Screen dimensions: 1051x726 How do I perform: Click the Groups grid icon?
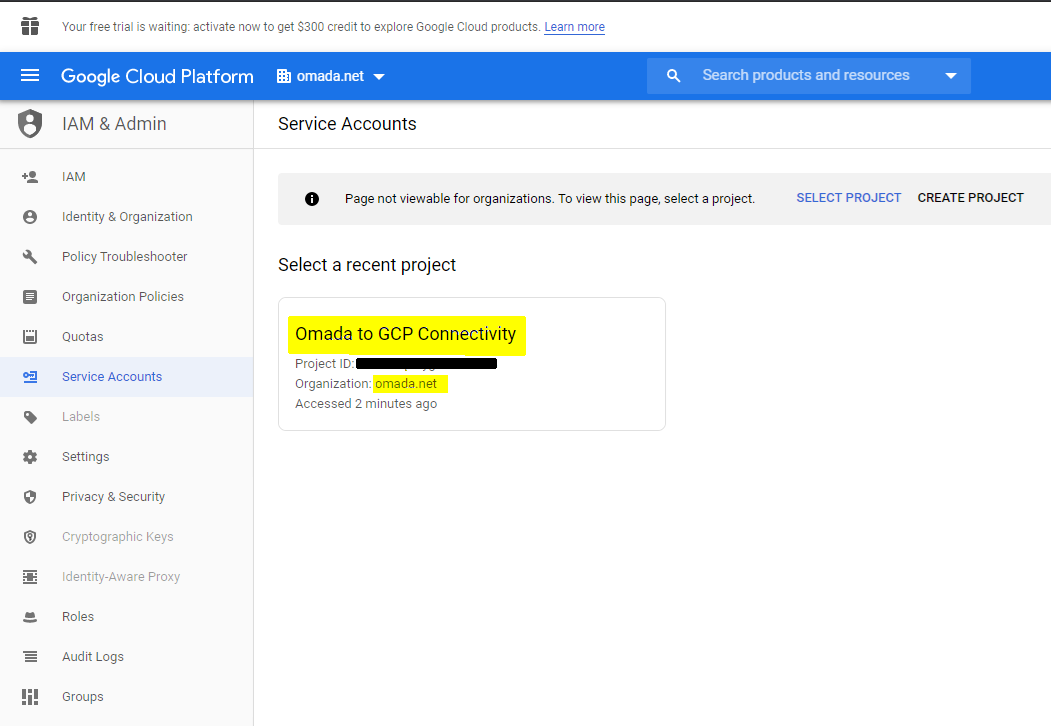(x=29, y=697)
